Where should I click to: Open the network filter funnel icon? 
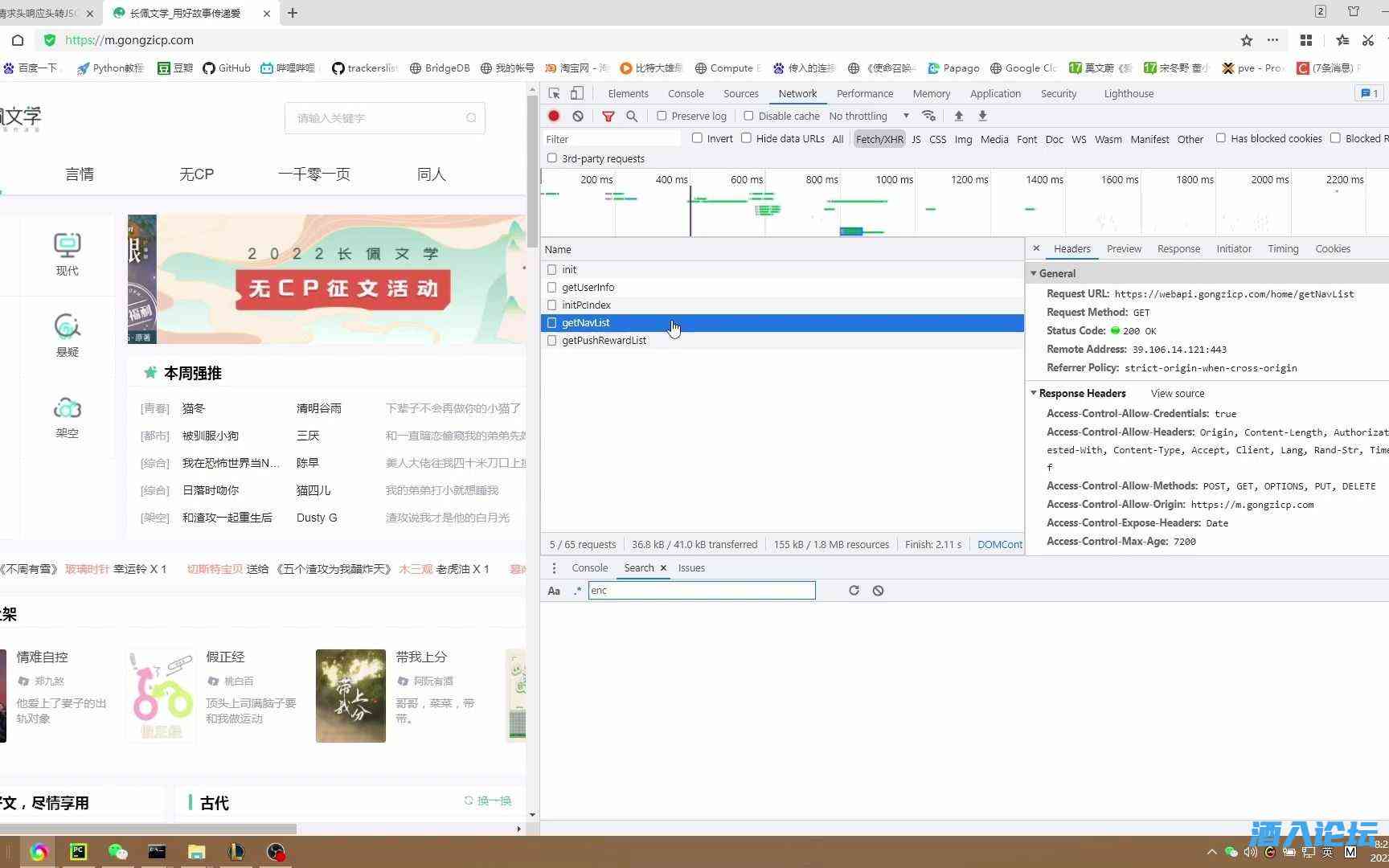[608, 116]
